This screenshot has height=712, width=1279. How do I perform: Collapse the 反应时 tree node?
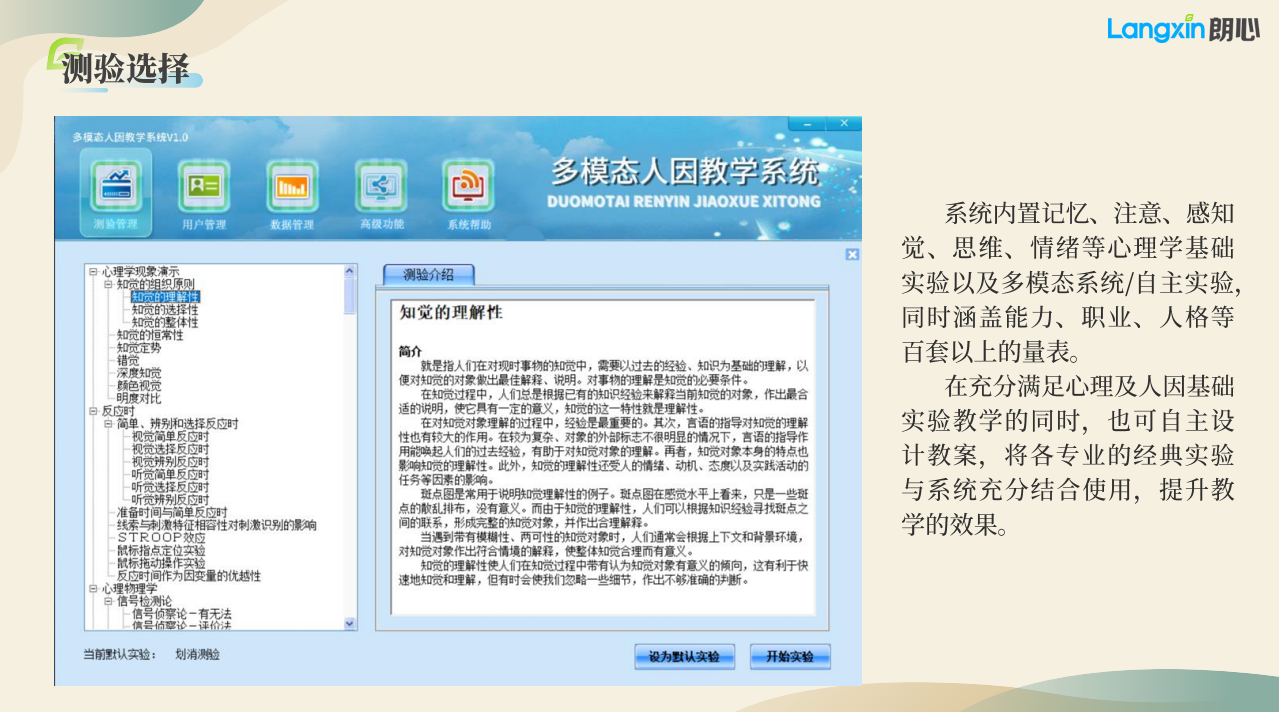pyautogui.click(x=93, y=411)
